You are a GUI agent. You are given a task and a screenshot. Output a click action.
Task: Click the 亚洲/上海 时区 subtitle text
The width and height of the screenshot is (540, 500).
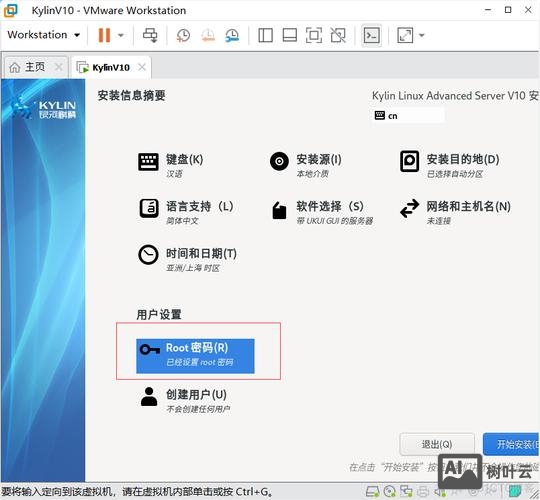click(193, 268)
